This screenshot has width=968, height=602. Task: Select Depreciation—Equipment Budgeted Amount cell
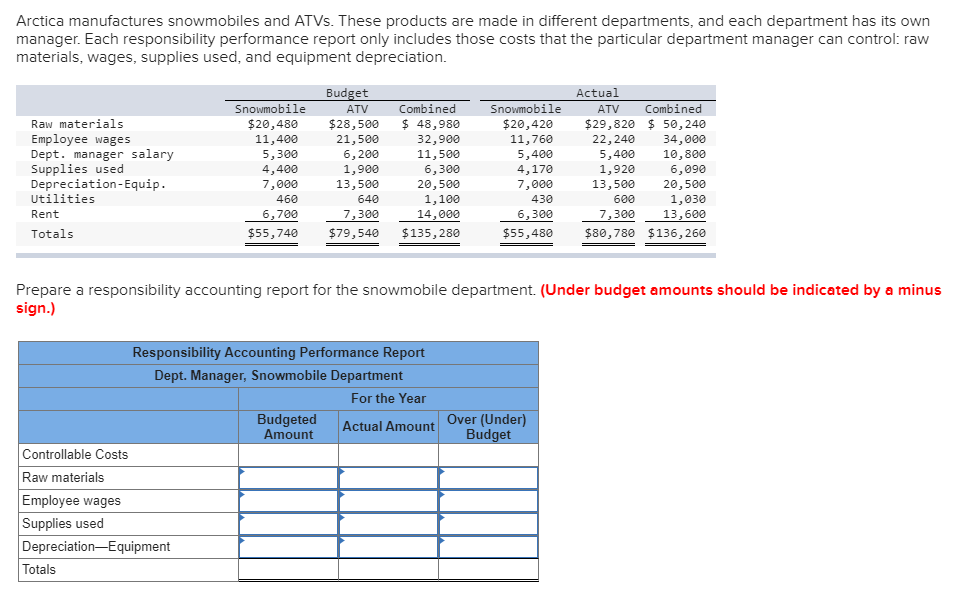pos(288,546)
